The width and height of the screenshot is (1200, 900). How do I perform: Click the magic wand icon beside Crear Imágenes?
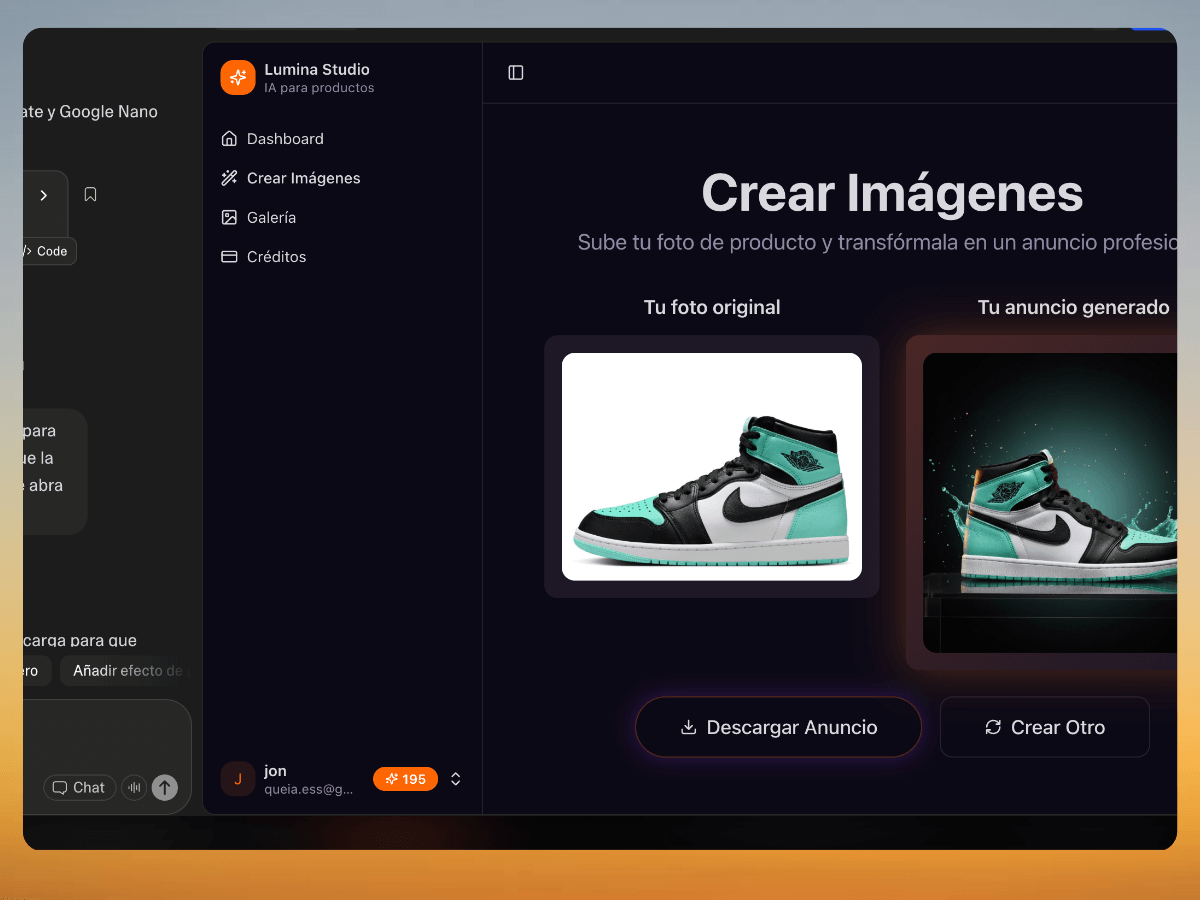[230, 177]
